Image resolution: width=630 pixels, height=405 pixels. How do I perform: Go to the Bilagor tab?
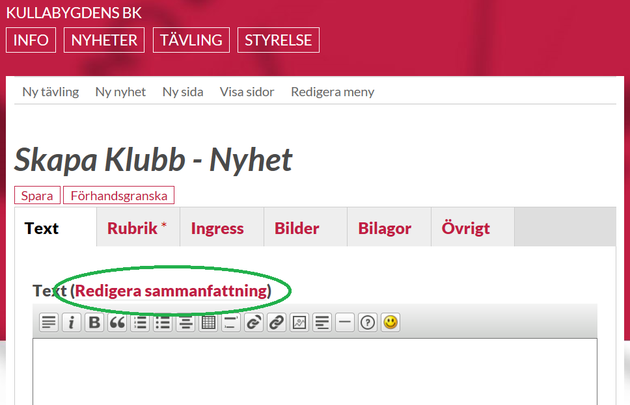pyautogui.click(x=384, y=228)
